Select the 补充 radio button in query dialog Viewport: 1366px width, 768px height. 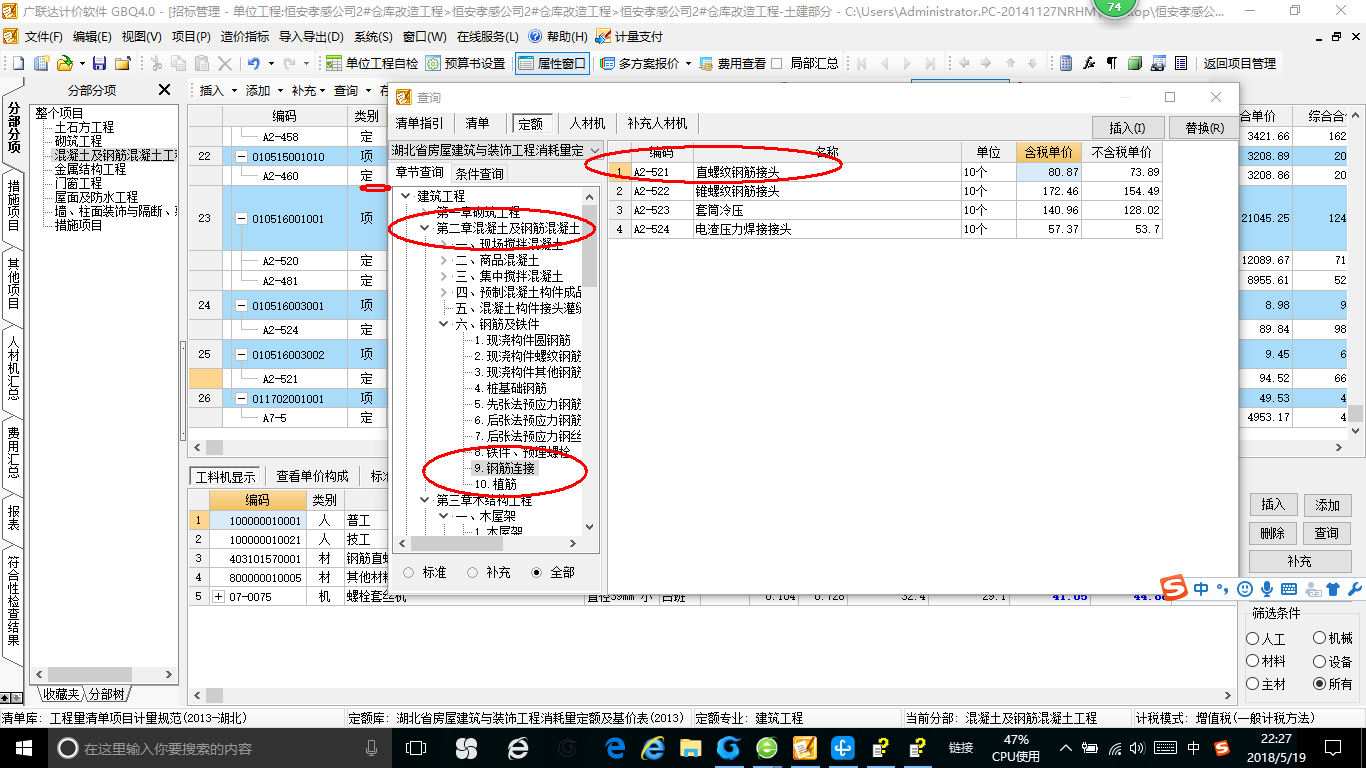(x=472, y=573)
